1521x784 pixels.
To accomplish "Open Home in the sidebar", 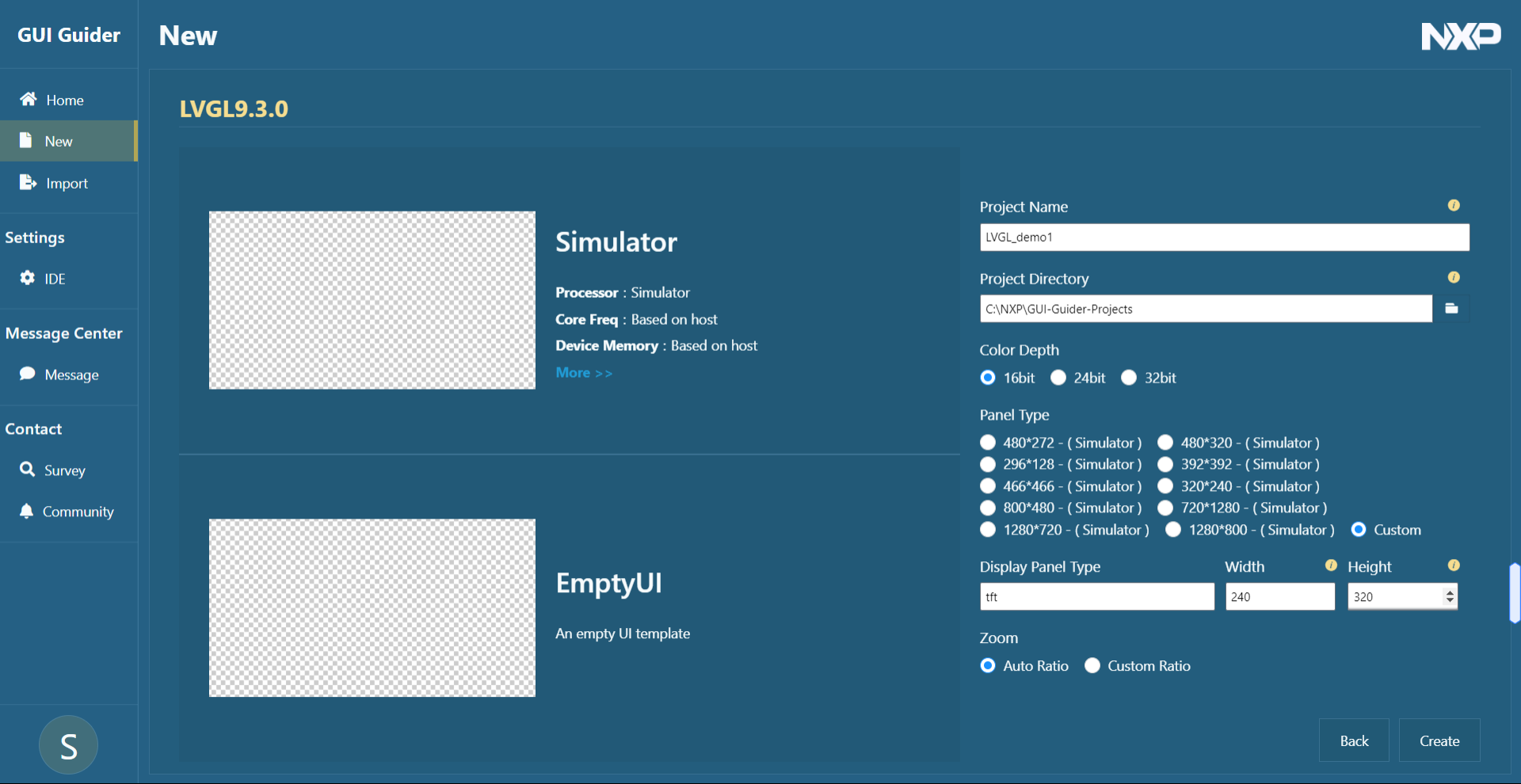I will tap(69, 100).
